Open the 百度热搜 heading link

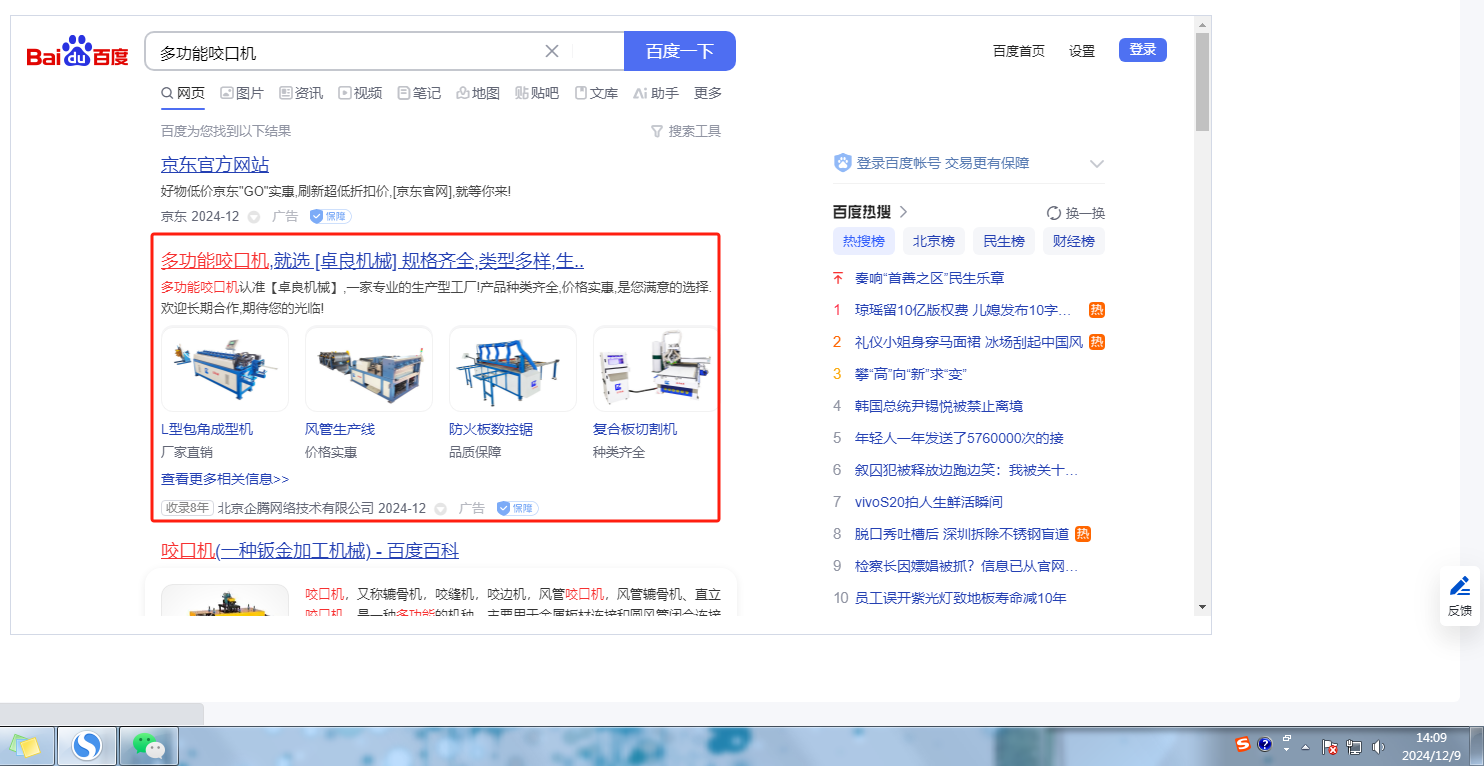click(870, 212)
